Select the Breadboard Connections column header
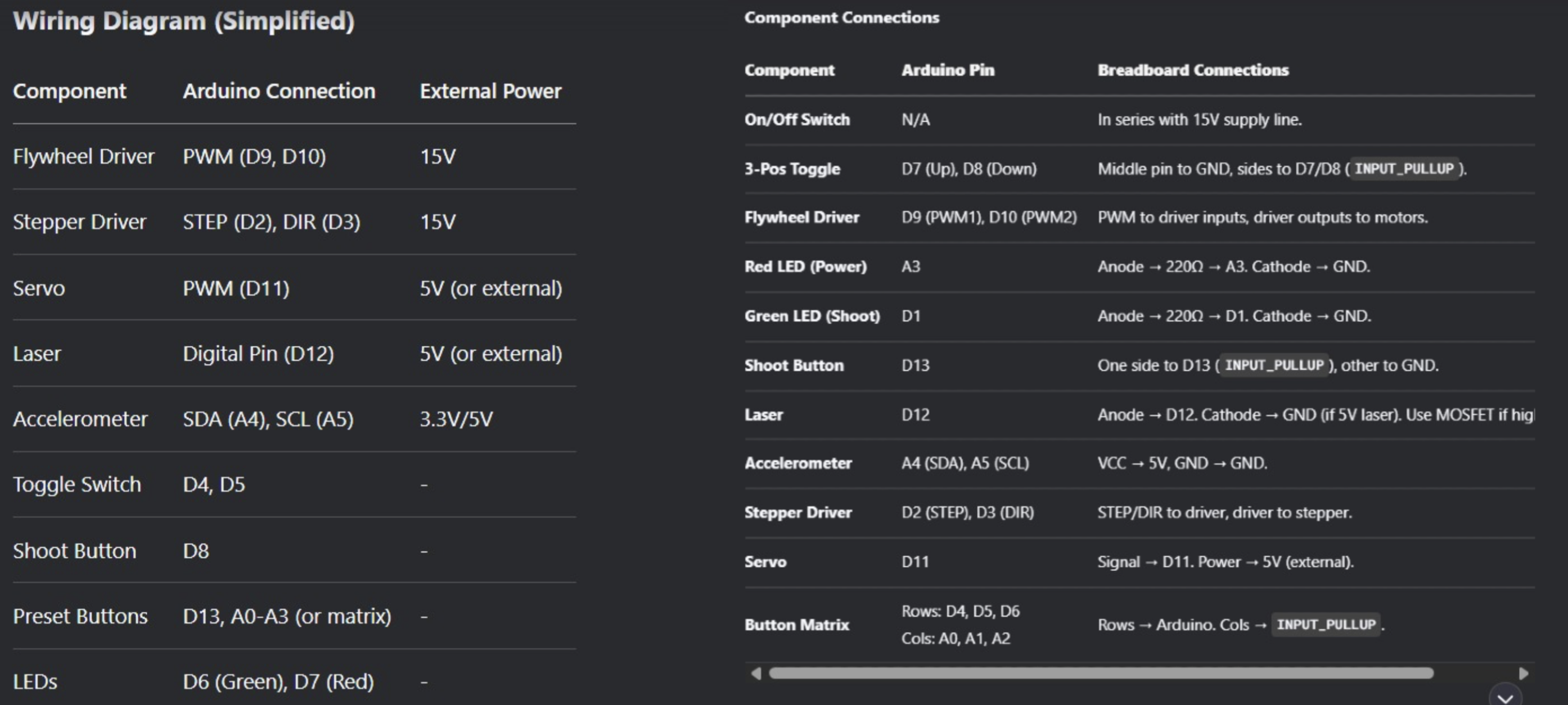 [1192, 70]
